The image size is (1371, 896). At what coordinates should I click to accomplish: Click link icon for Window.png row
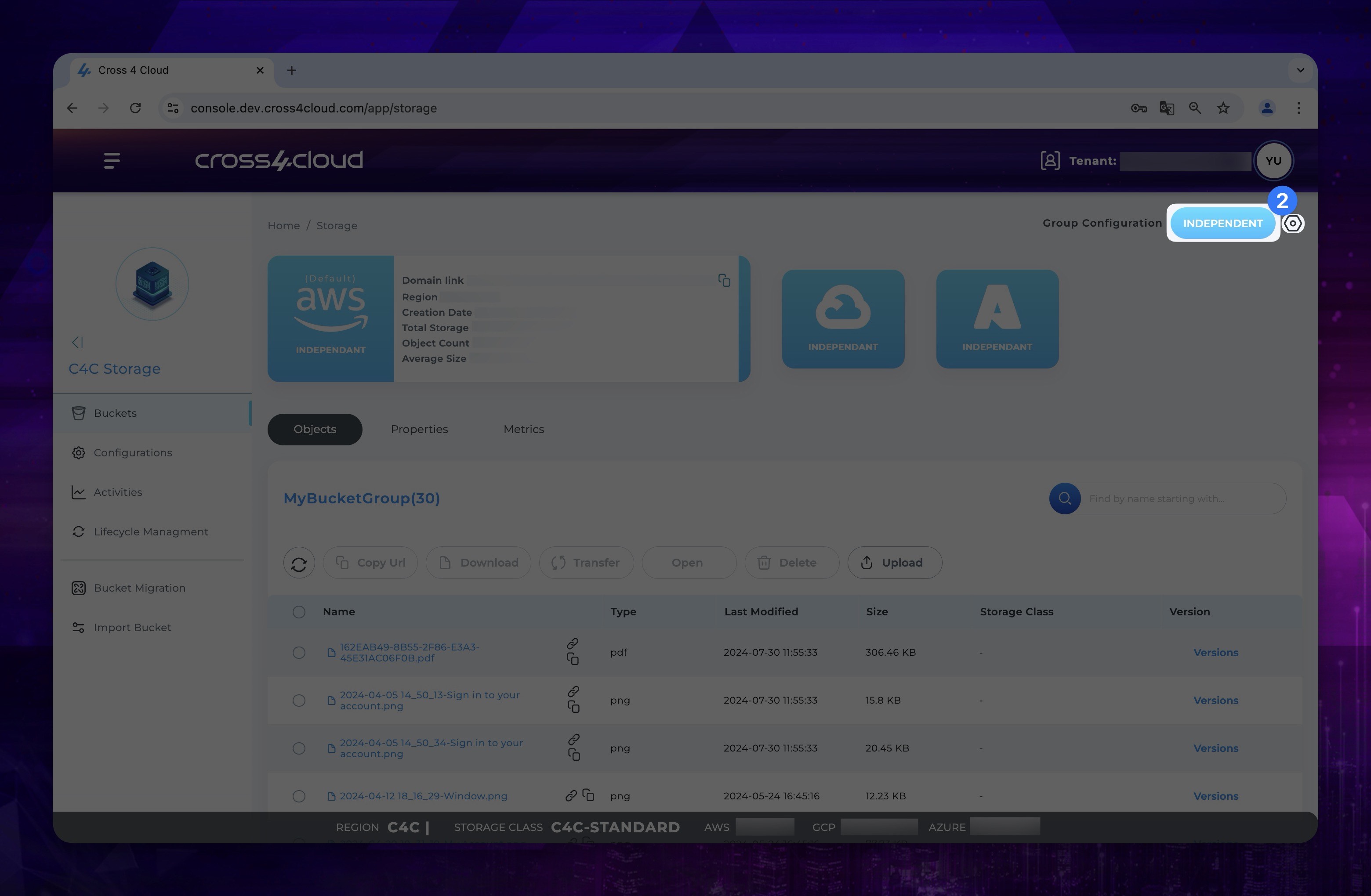click(571, 796)
